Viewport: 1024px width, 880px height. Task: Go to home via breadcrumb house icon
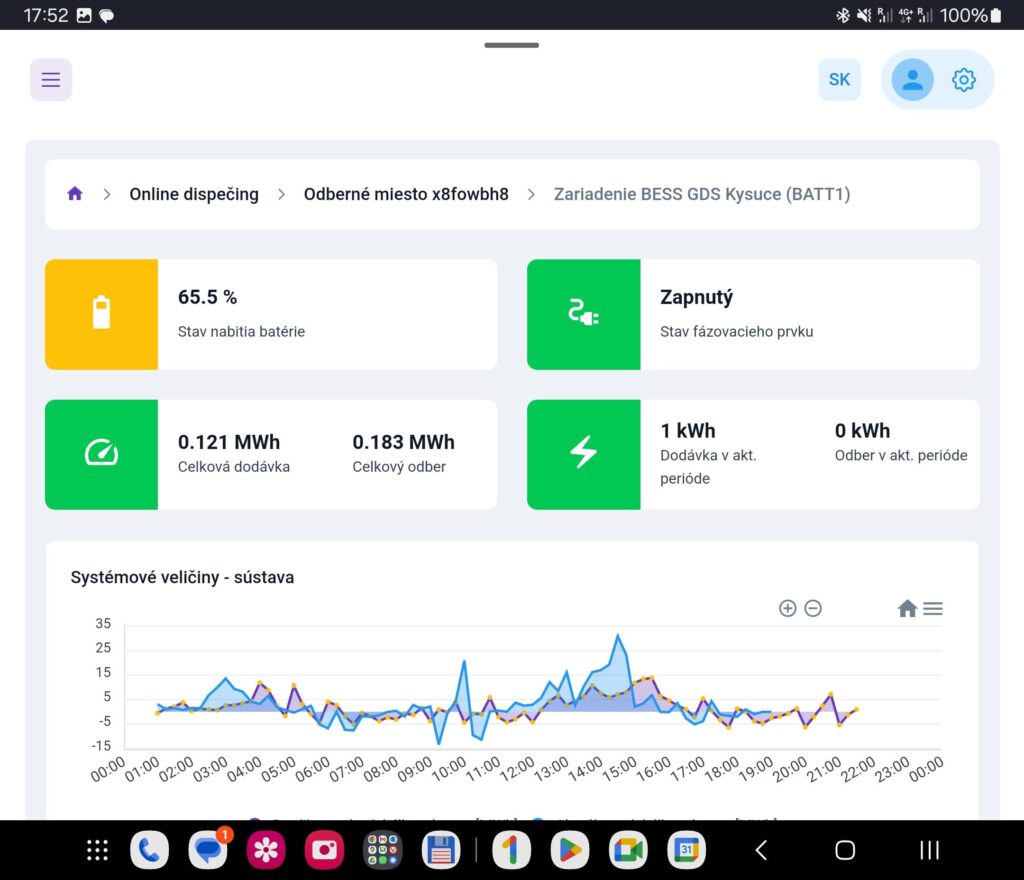coord(75,194)
